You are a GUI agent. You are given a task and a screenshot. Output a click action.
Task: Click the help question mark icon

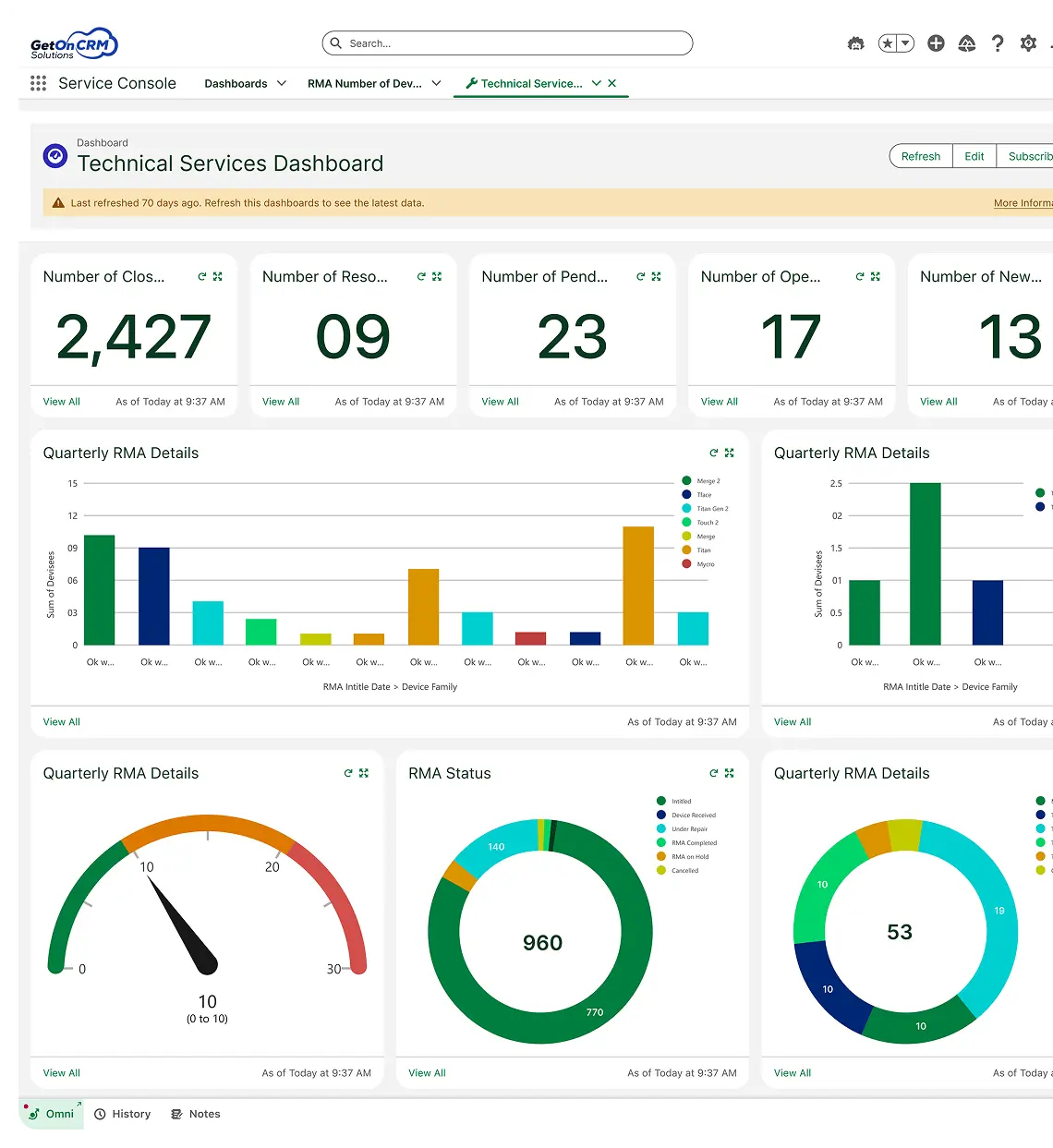coord(998,42)
